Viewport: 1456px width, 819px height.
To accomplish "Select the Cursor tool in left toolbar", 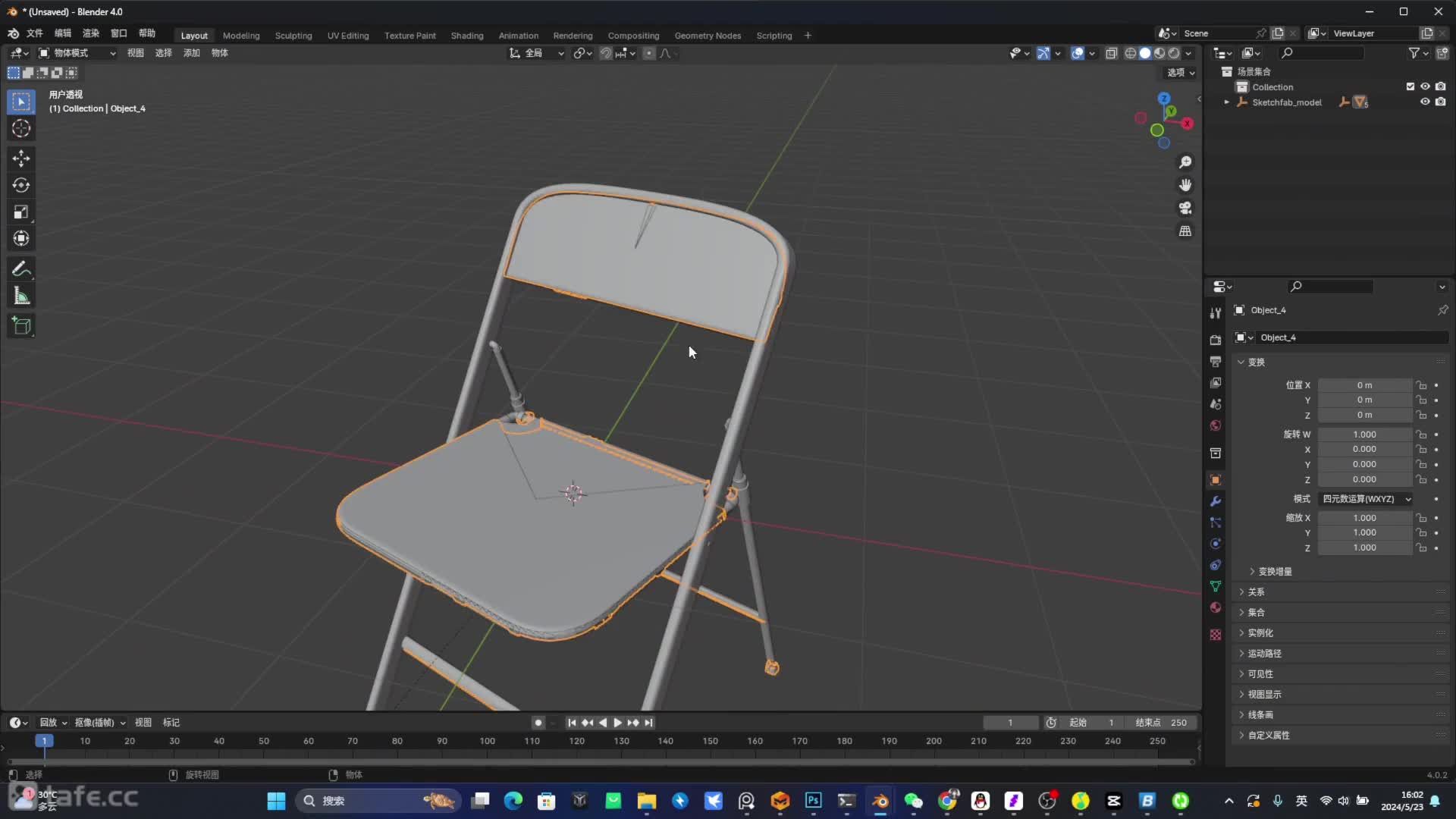I will [x=21, y=128].
